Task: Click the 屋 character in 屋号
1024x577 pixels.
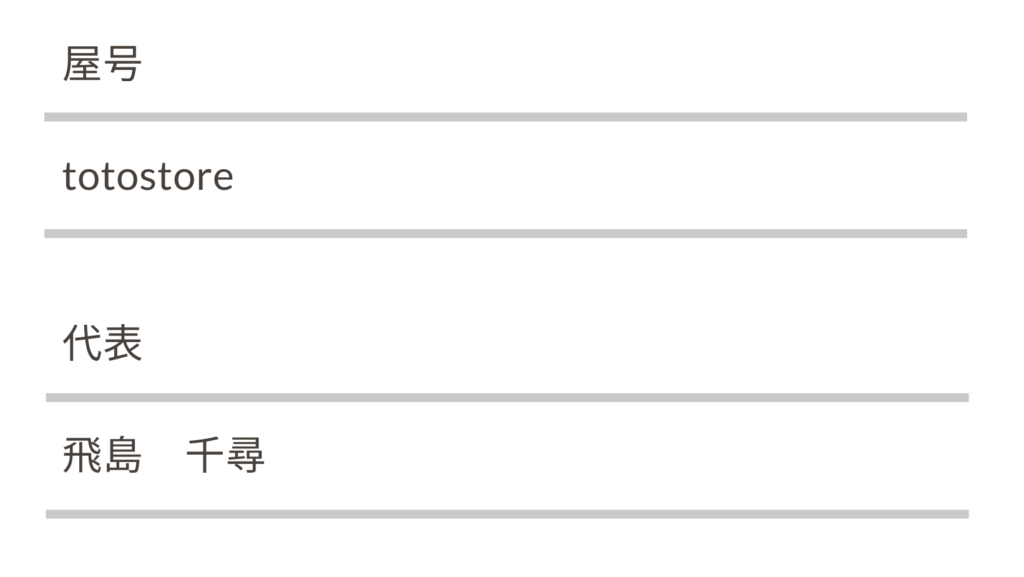Action: tap(82, 65)
